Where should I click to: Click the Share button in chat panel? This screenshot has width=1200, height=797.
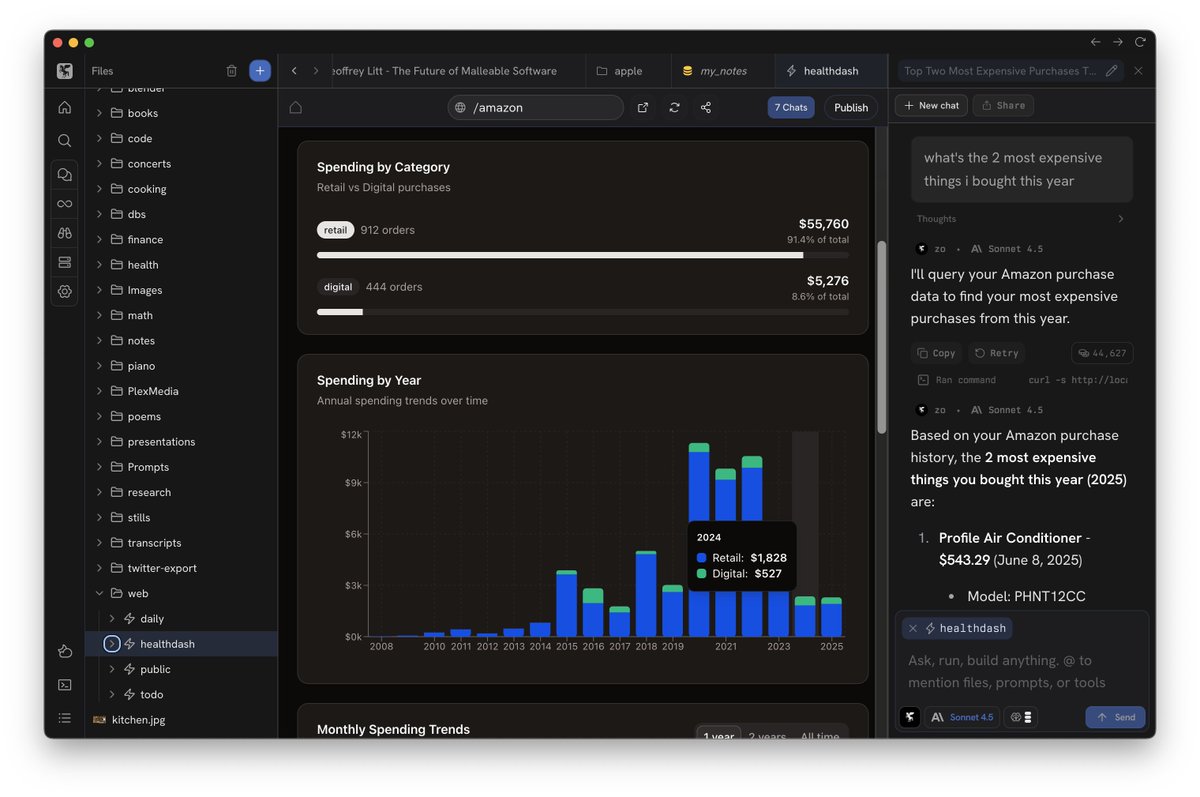pos(1003,105)
